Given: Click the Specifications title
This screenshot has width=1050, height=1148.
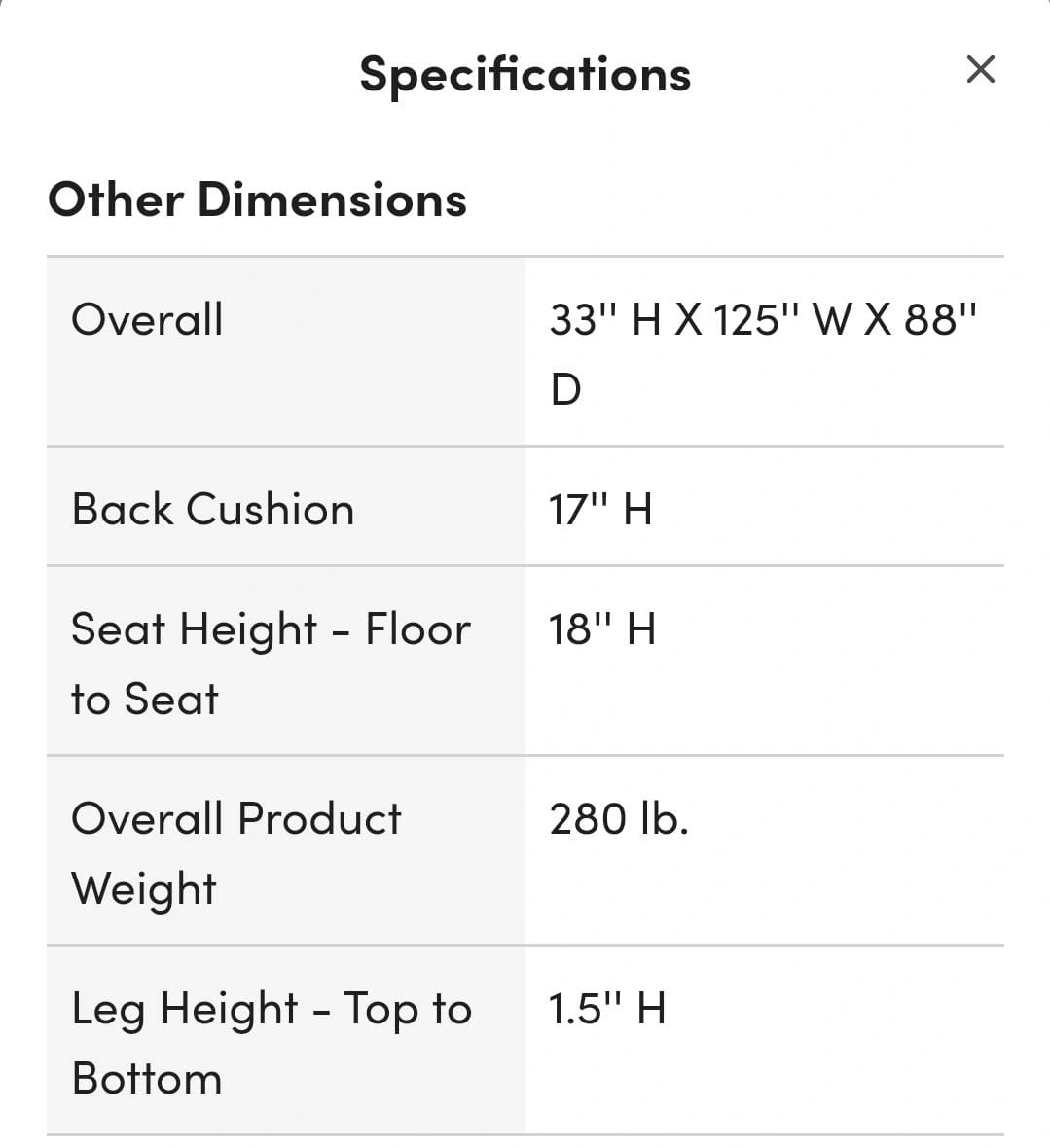Looking at the screenshot, I should (x=525, y=75).
